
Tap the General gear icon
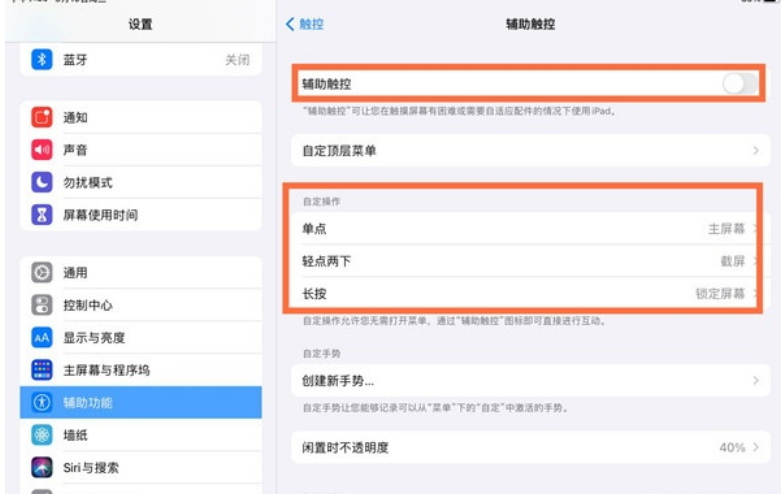click(42, 272)
